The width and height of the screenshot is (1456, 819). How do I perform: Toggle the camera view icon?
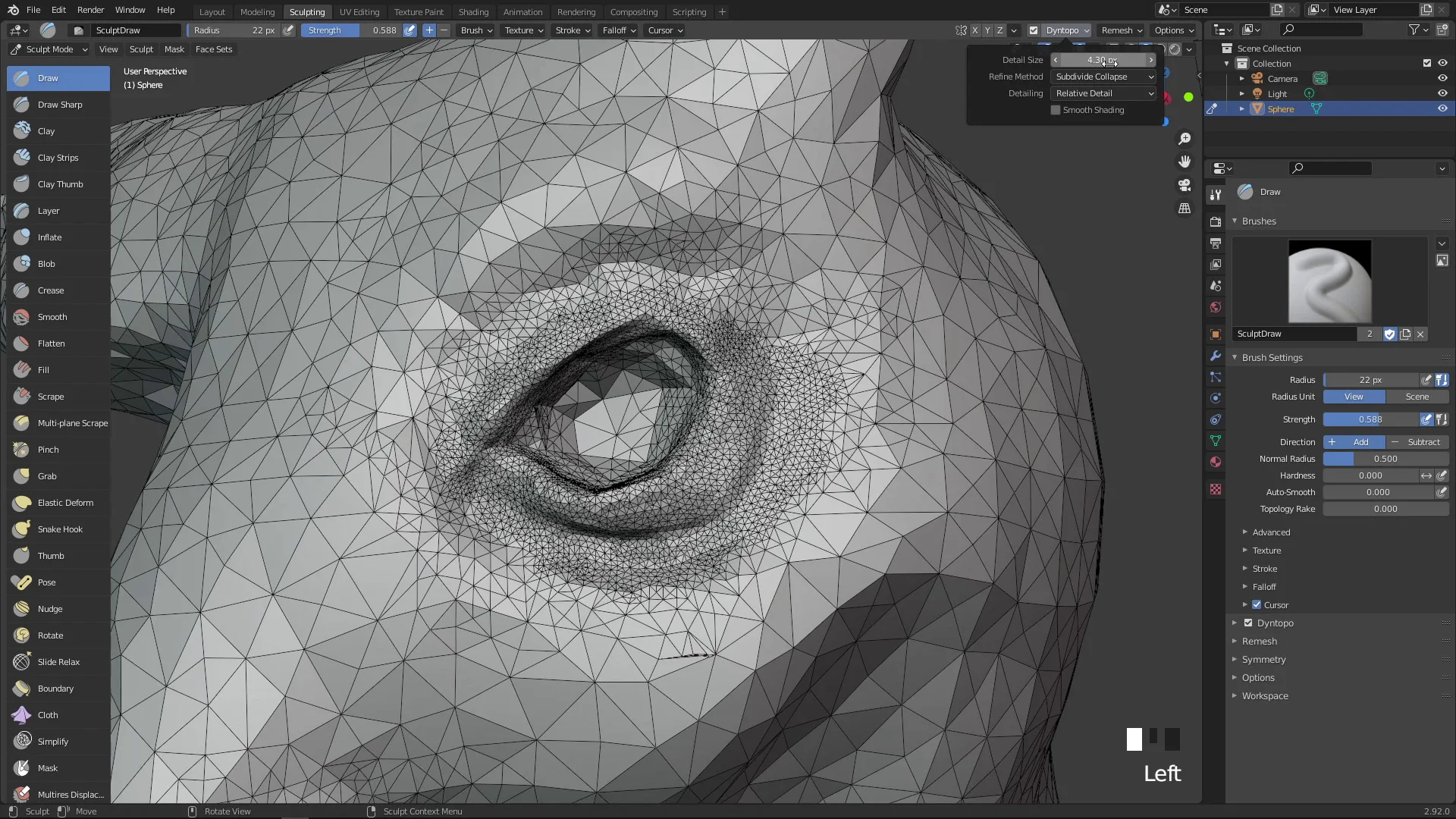click(x=1184, y=185)
